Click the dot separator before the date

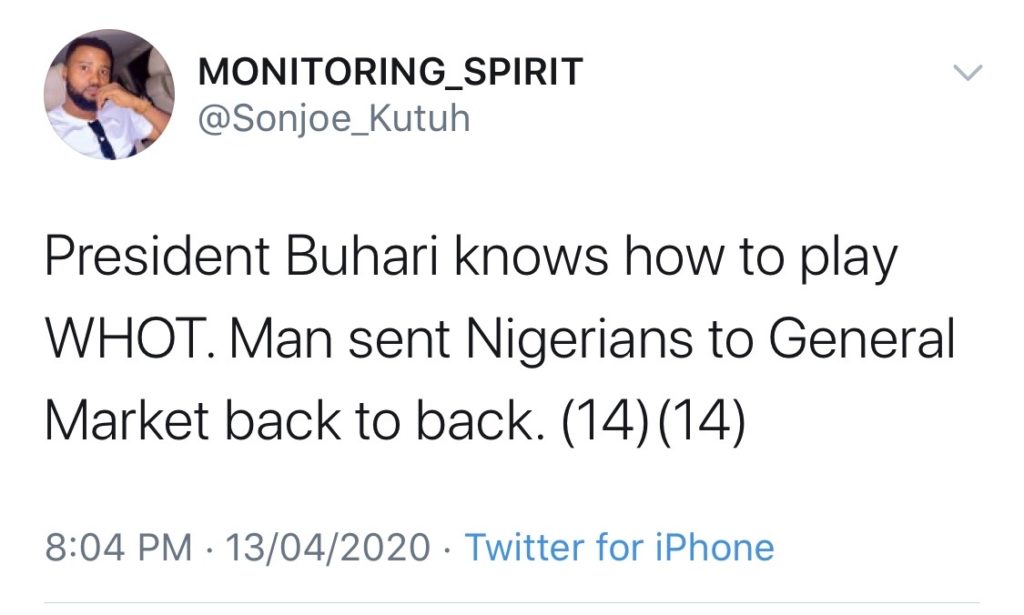point(210,547)
